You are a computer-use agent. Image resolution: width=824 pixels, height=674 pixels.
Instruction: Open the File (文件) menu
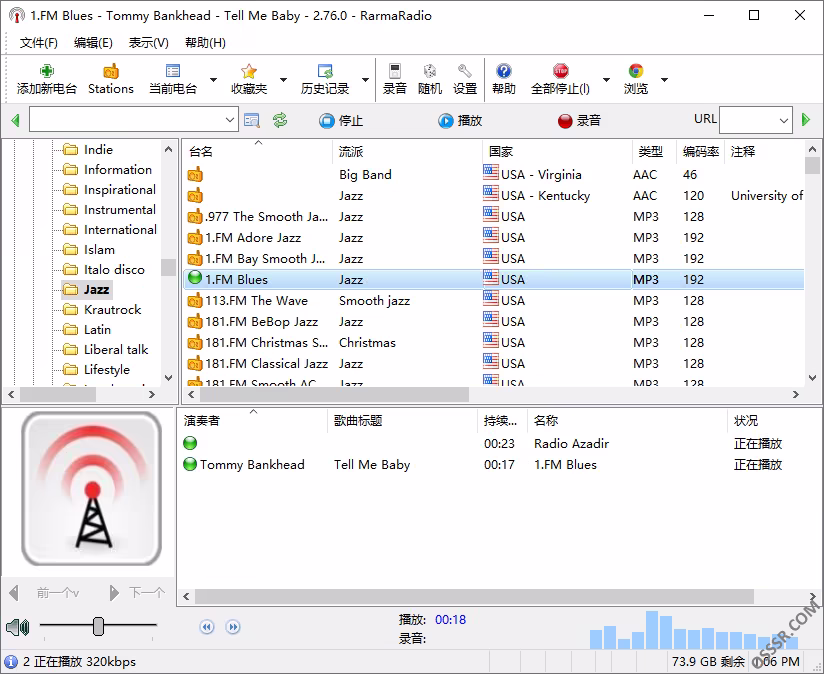pyautogui.click(x=38, y=43)
